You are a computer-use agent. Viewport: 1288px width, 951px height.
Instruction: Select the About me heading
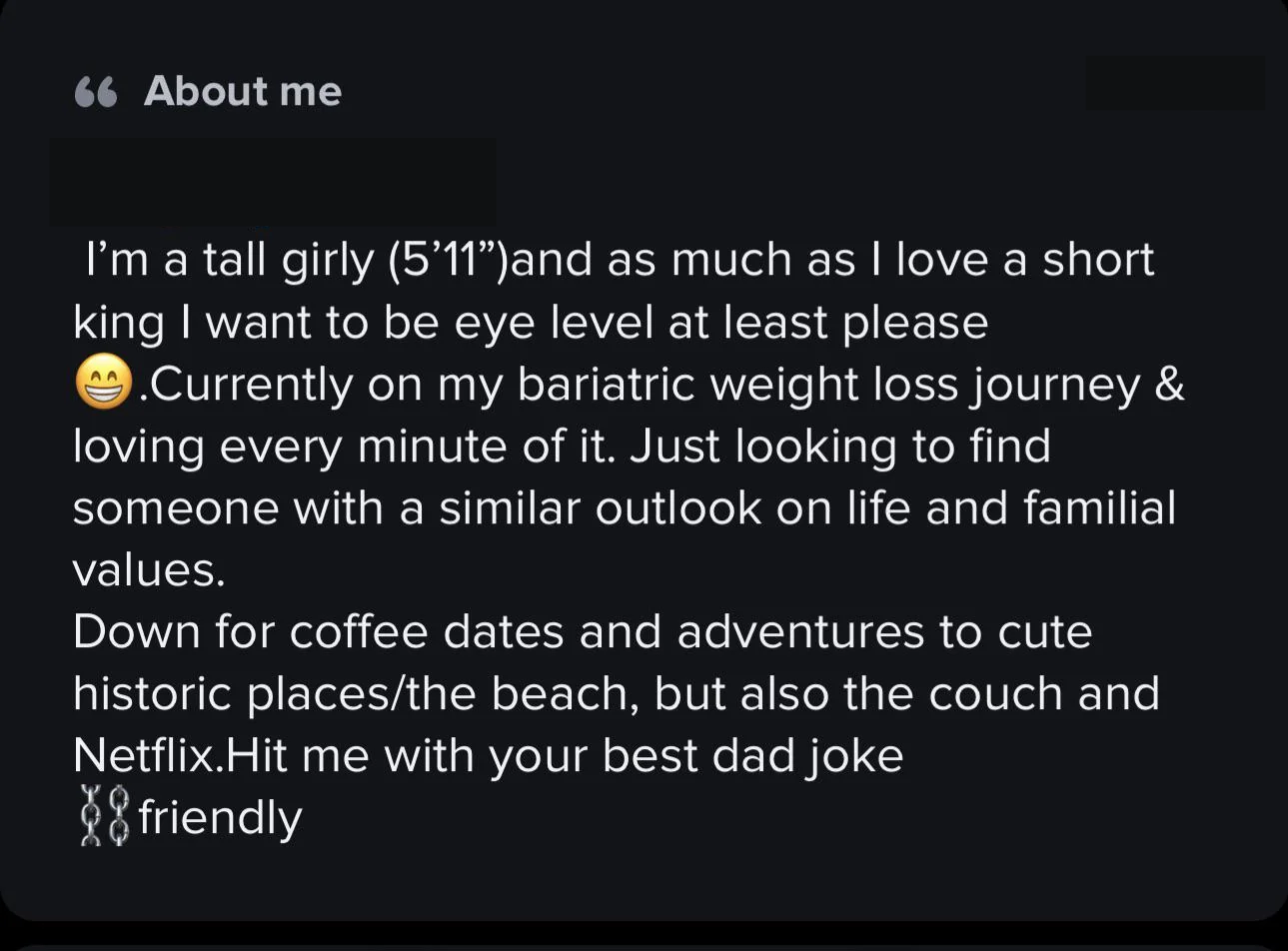[243, 91]
